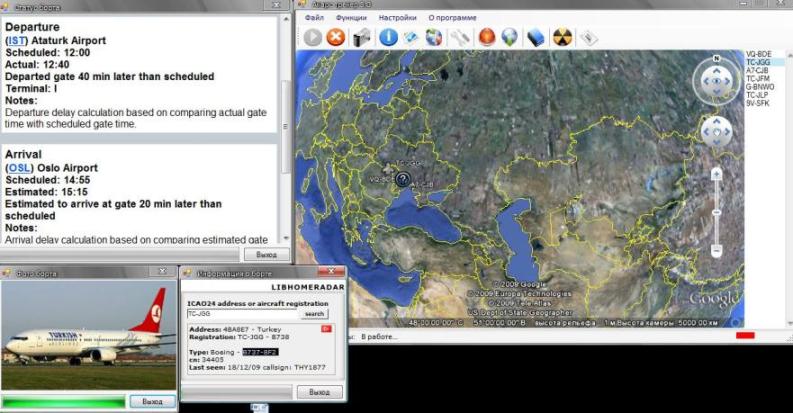Click the map zoom slider handle
This screenshot has width=793, height=413.
pyautogui.click(x=716, y=212)
